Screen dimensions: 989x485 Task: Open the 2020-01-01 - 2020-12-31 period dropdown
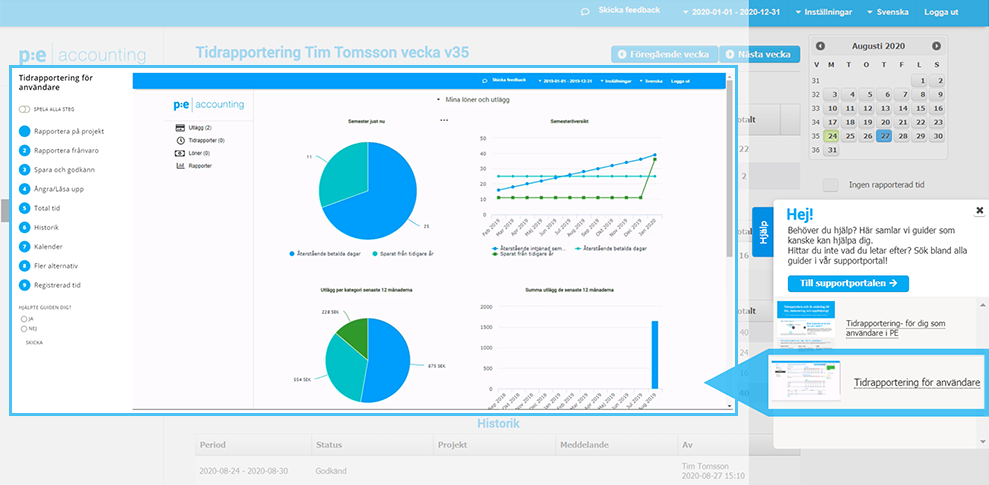point(734,12)
